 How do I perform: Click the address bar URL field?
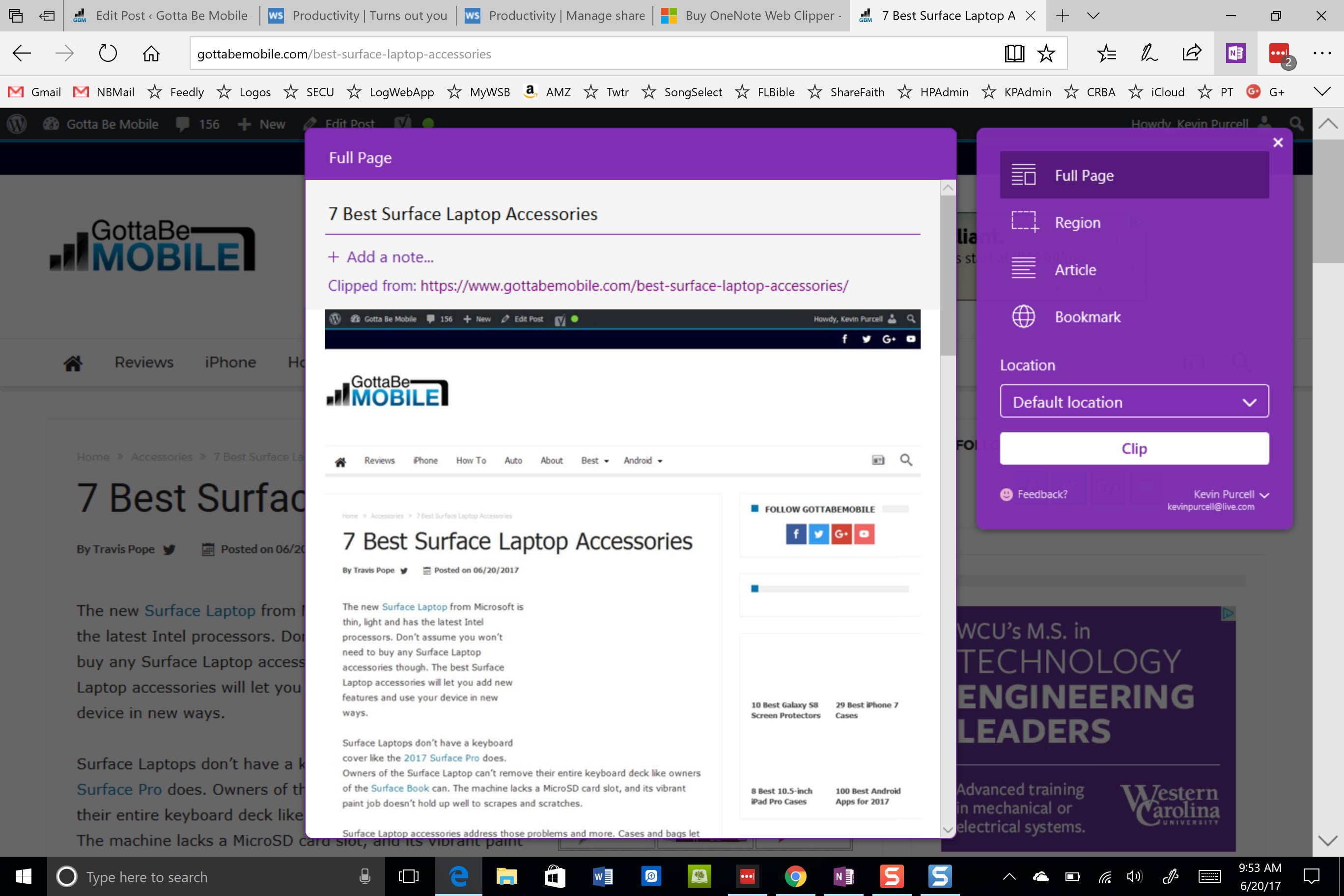coord(594,54)
